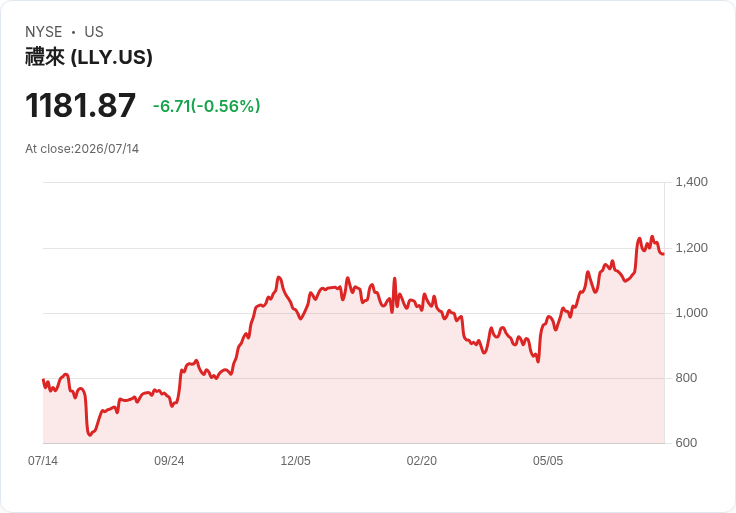The image size is (736, 513).
Task: Click the 02/20 x-axis date label
Action: click(x=422, y=461)
